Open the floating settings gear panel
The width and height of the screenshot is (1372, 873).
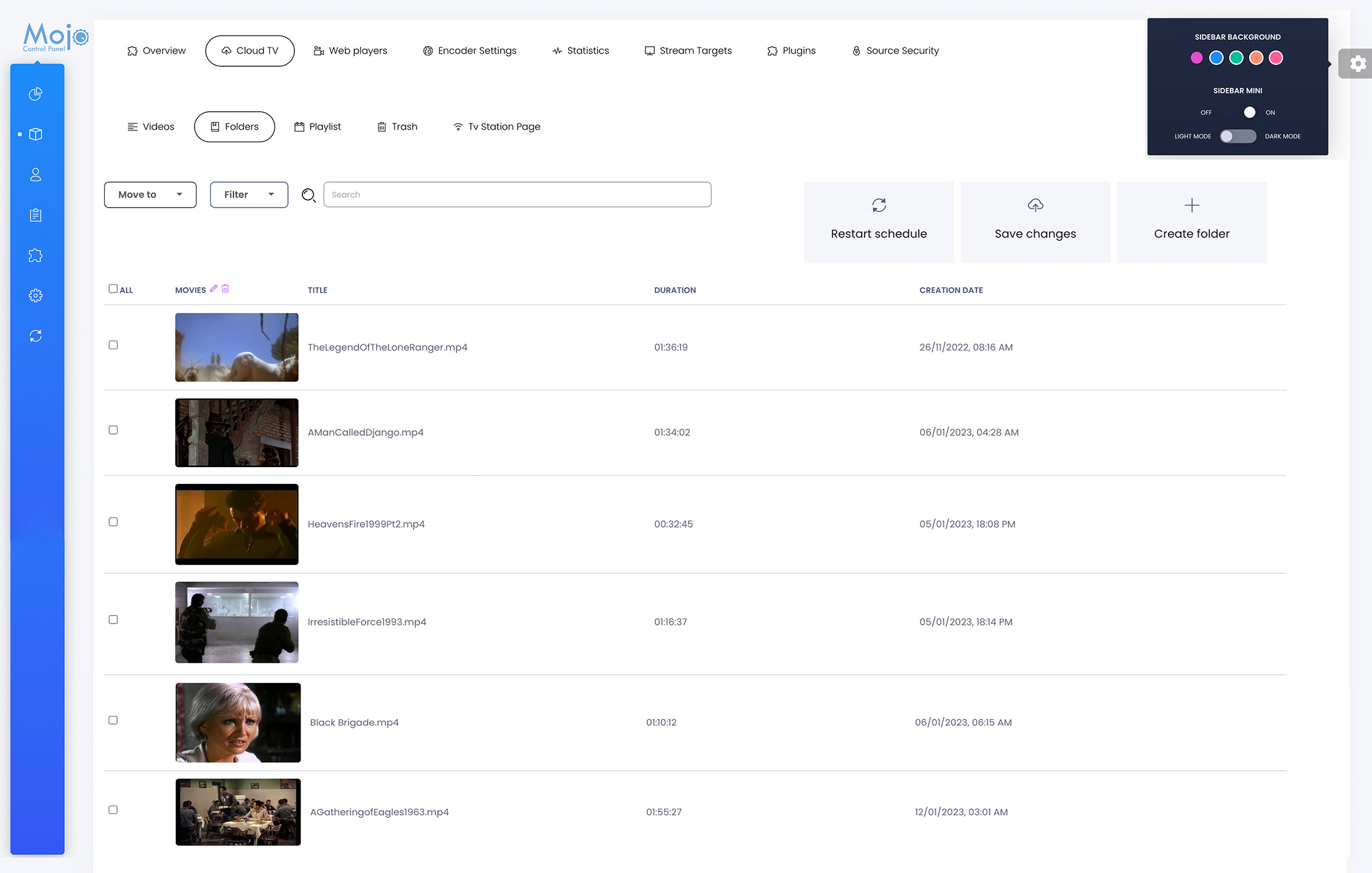click(x=1357, y=63)
